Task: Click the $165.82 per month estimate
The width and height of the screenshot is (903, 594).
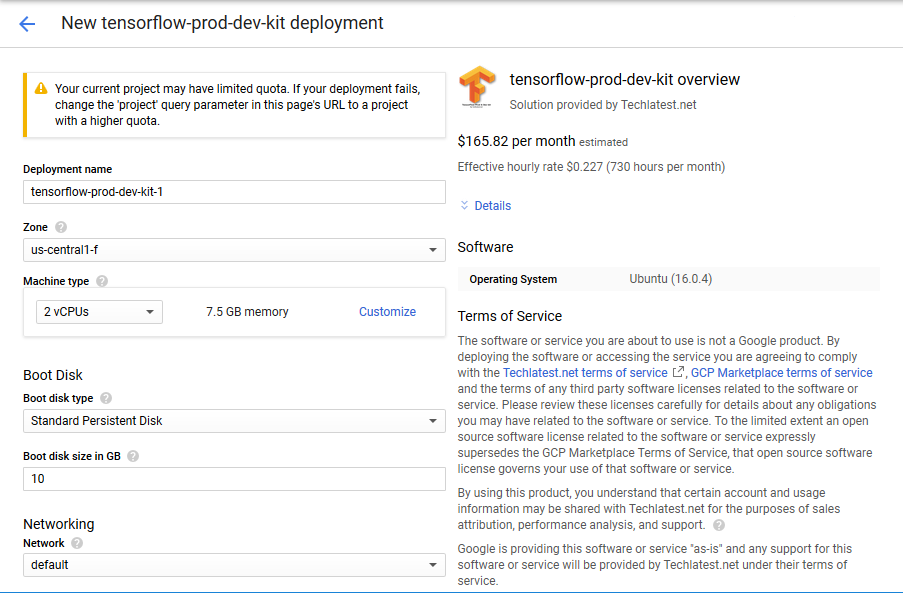Action: [516, 141]
